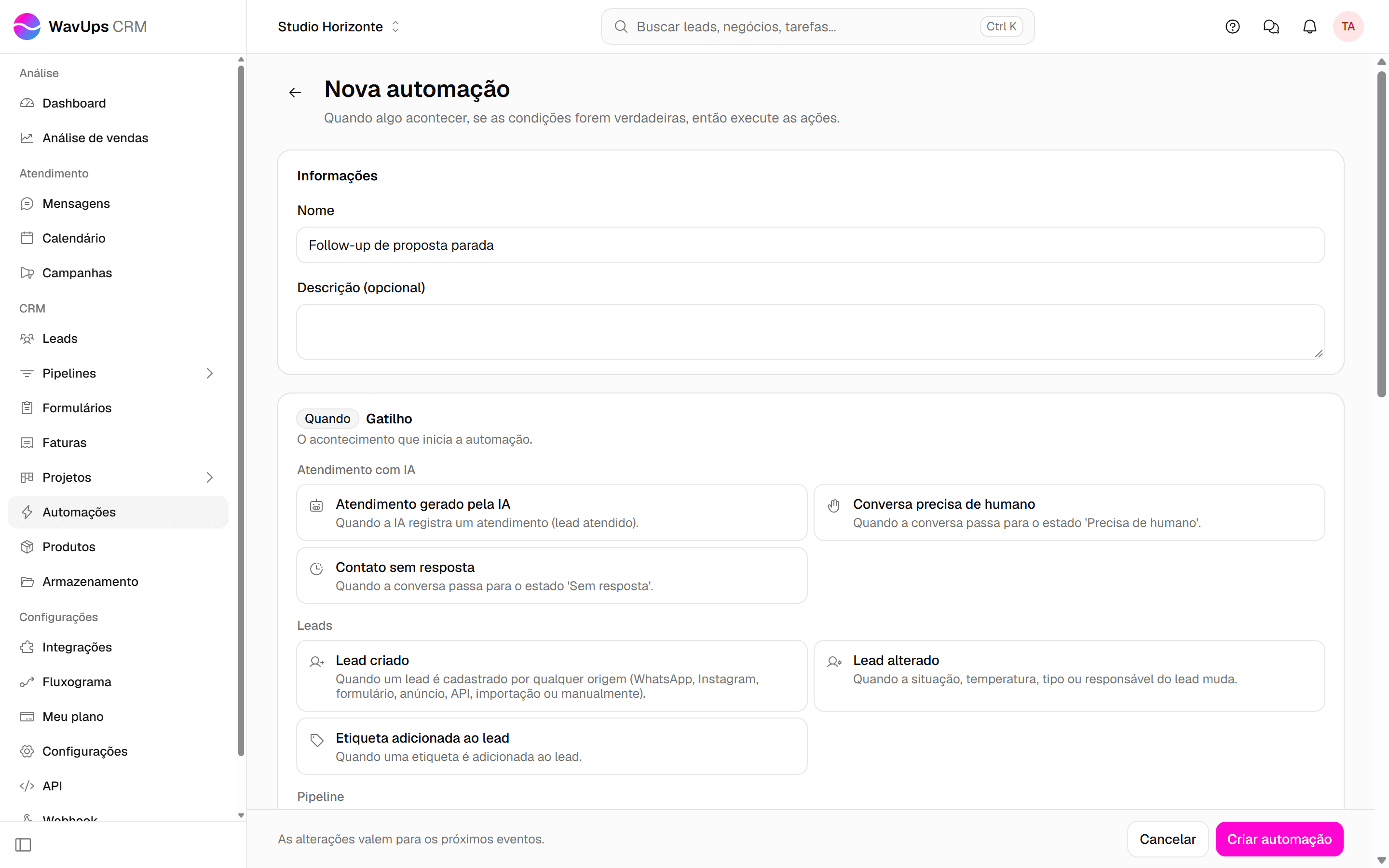Collapse the sidebar with the panel icon

[24, 844]
